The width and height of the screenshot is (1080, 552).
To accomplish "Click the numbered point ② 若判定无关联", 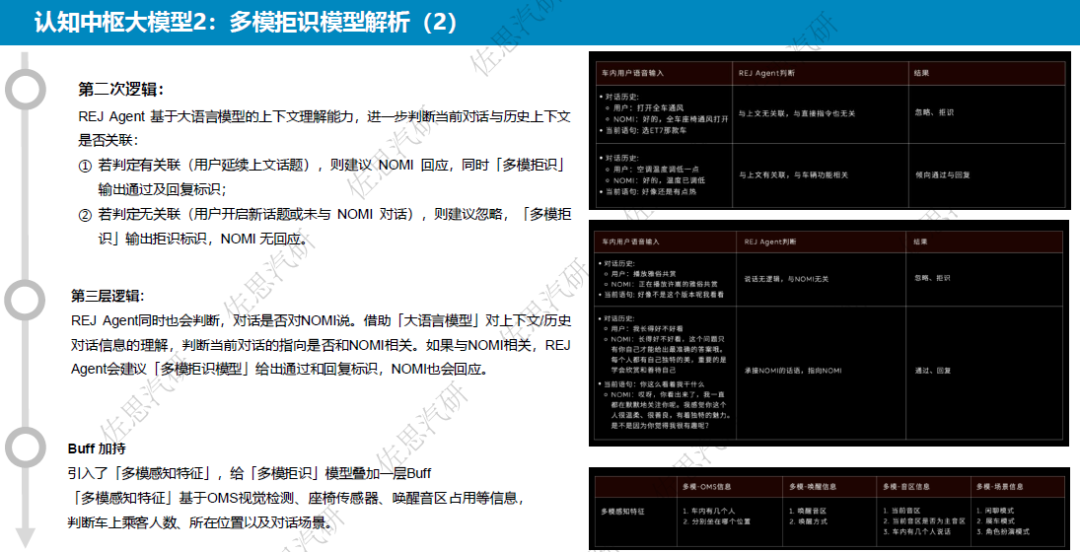I will pyautogui.click(x=324, y=214).
